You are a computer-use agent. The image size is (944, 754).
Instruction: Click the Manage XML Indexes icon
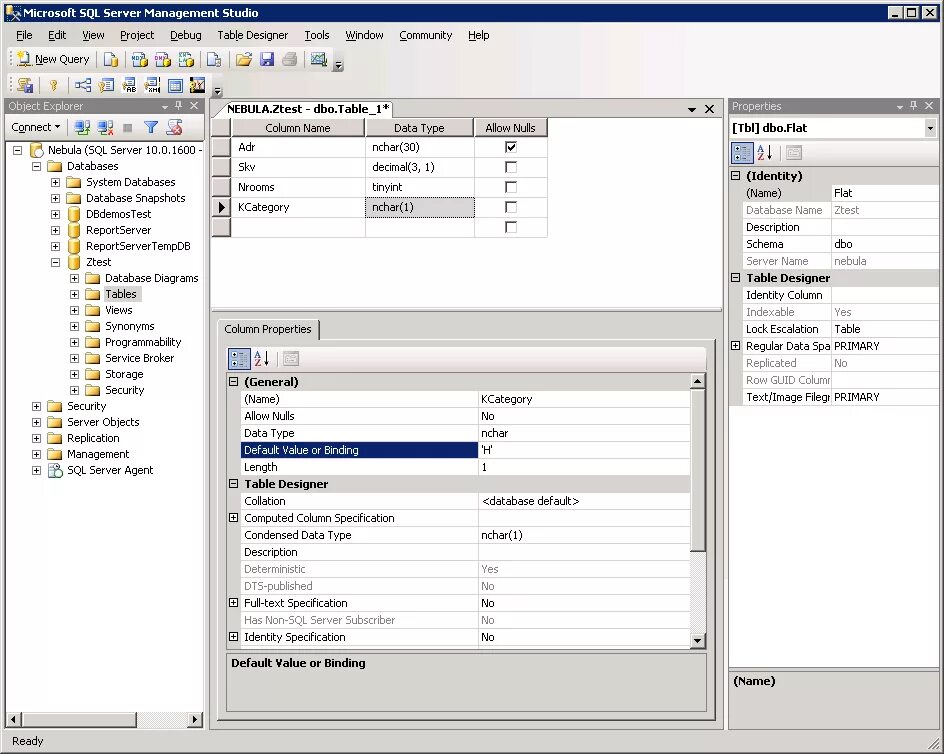[x=152, y=85]
